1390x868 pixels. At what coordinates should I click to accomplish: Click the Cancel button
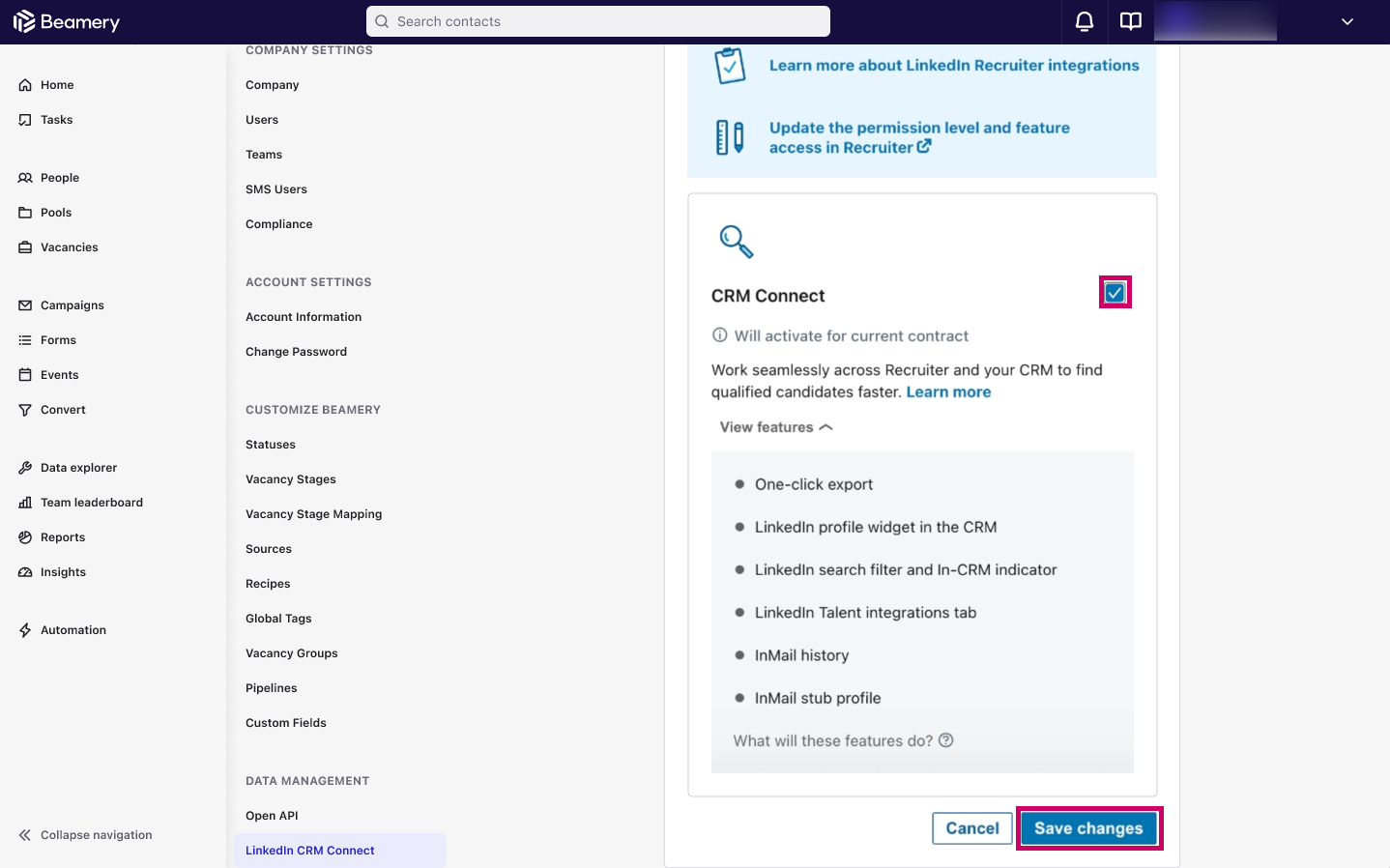click(972, 828)
